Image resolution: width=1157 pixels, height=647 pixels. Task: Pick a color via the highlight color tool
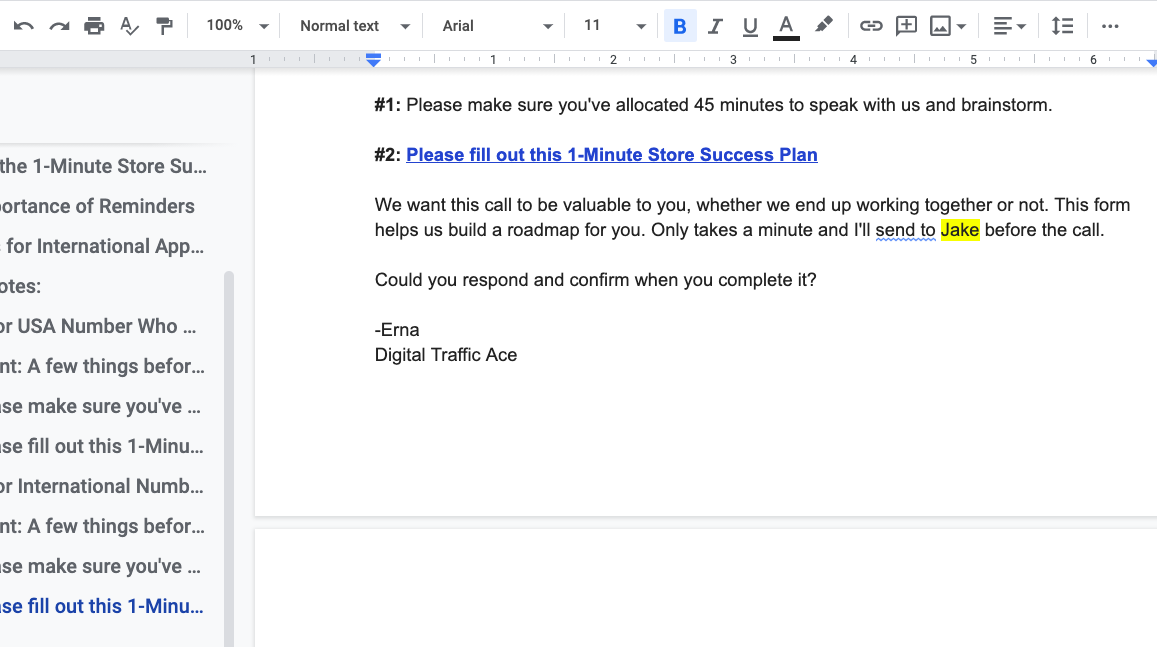coord(823,26)
